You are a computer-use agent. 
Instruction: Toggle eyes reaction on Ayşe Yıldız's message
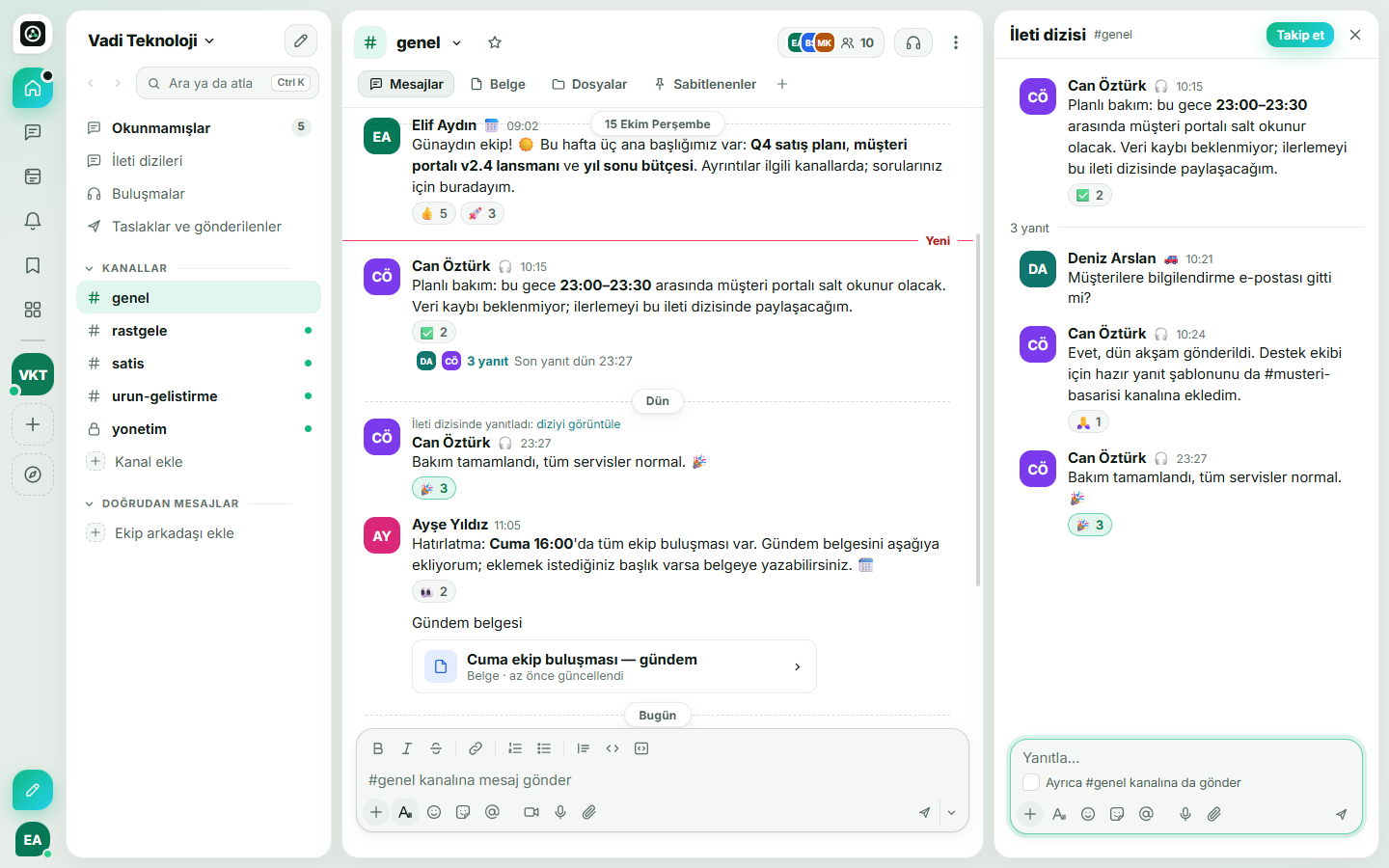coord(434,592)
